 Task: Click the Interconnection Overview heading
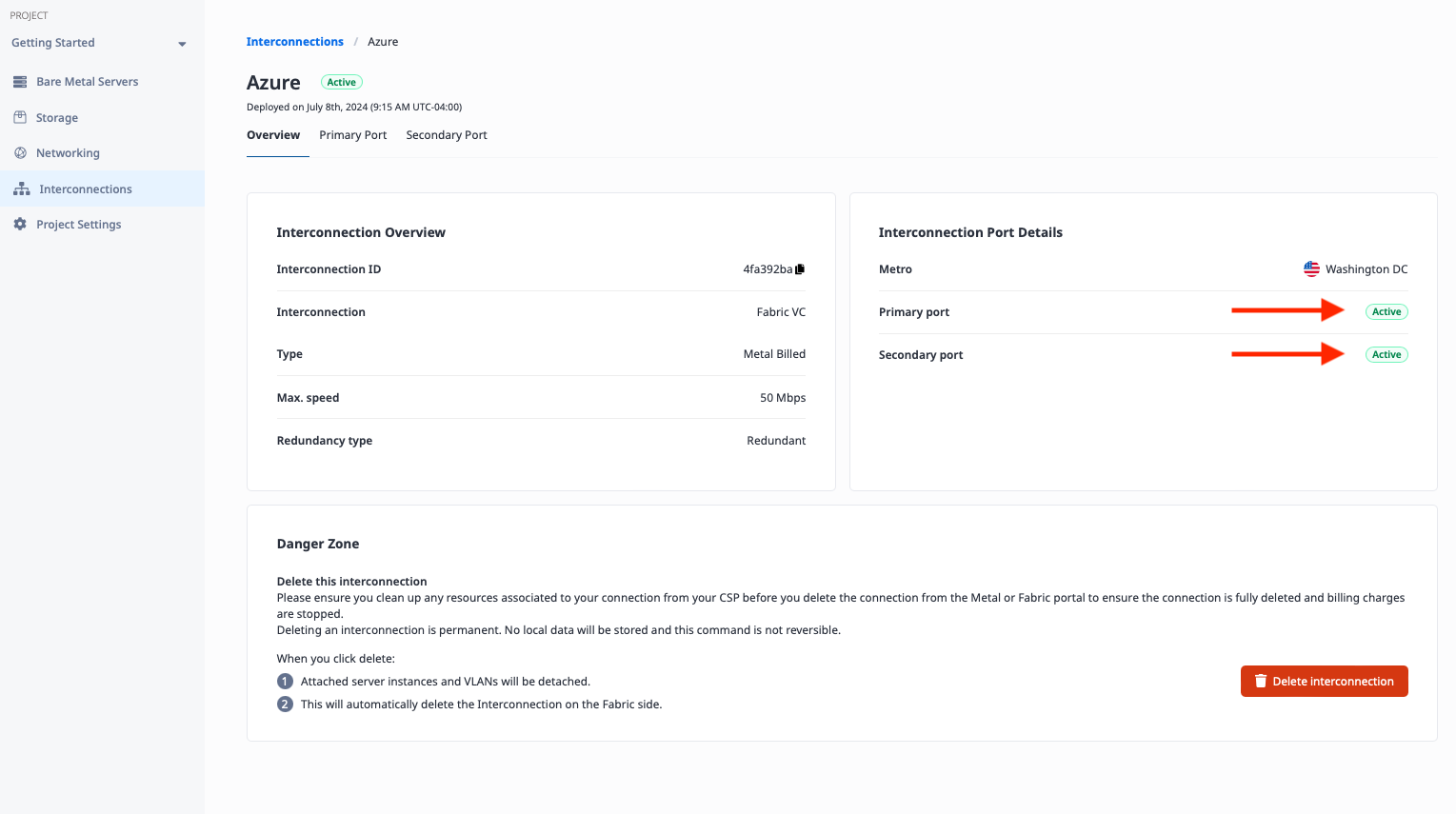click(x=361, y=232)
